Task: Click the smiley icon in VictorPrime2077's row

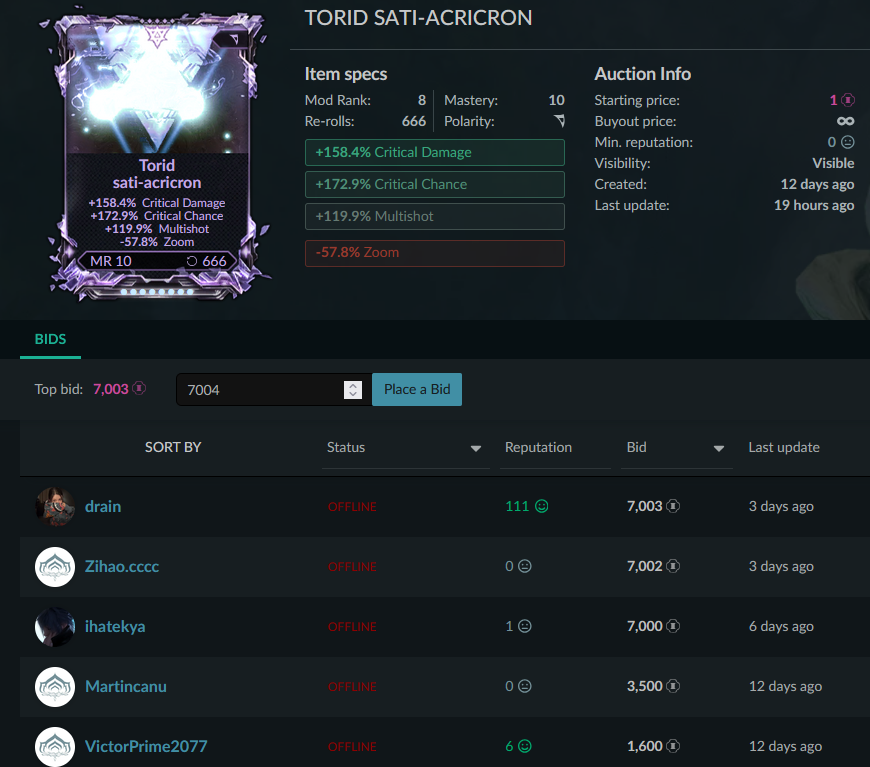Action: (x=524, y=746)
